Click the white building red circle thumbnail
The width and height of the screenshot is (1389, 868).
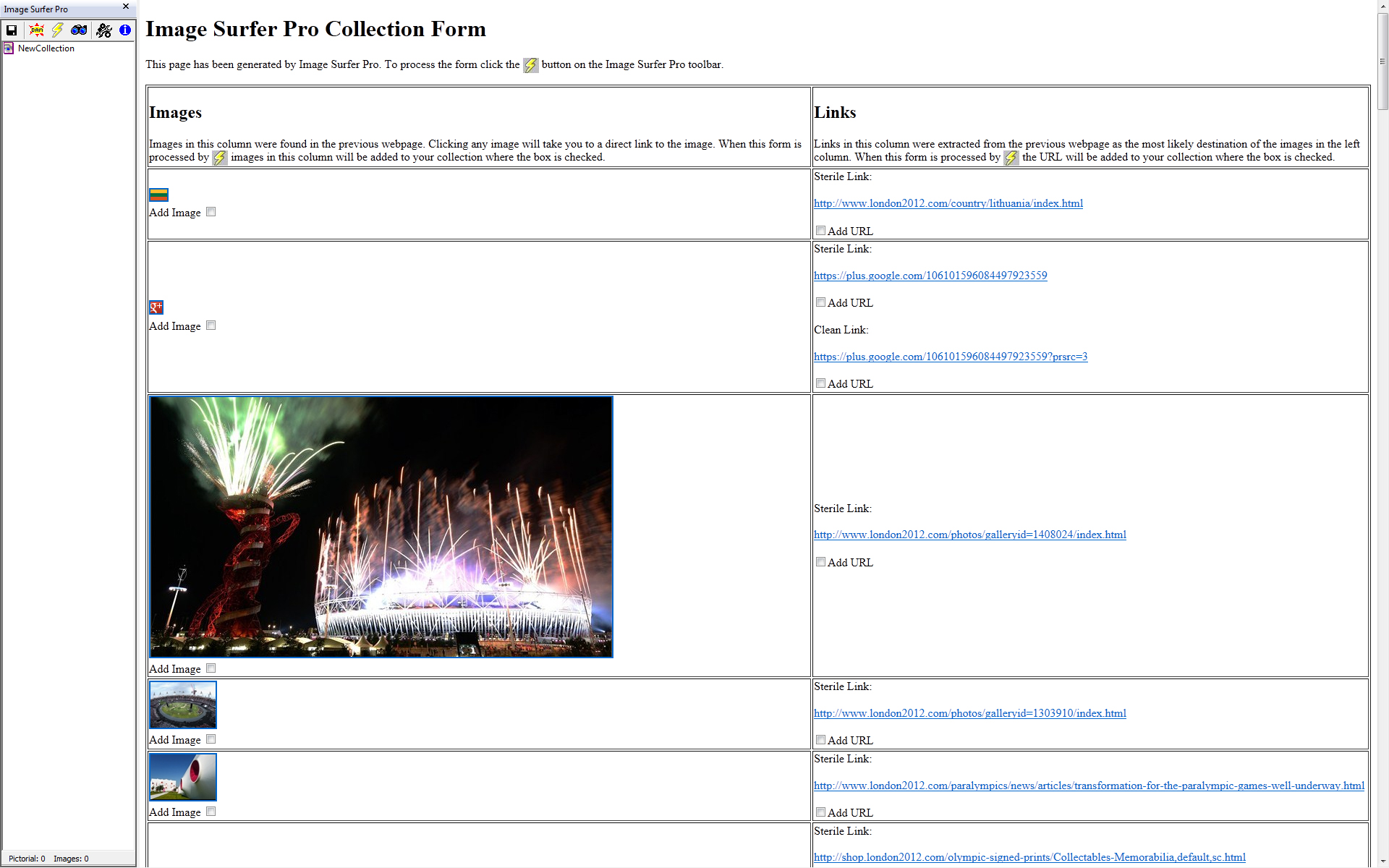182,777
